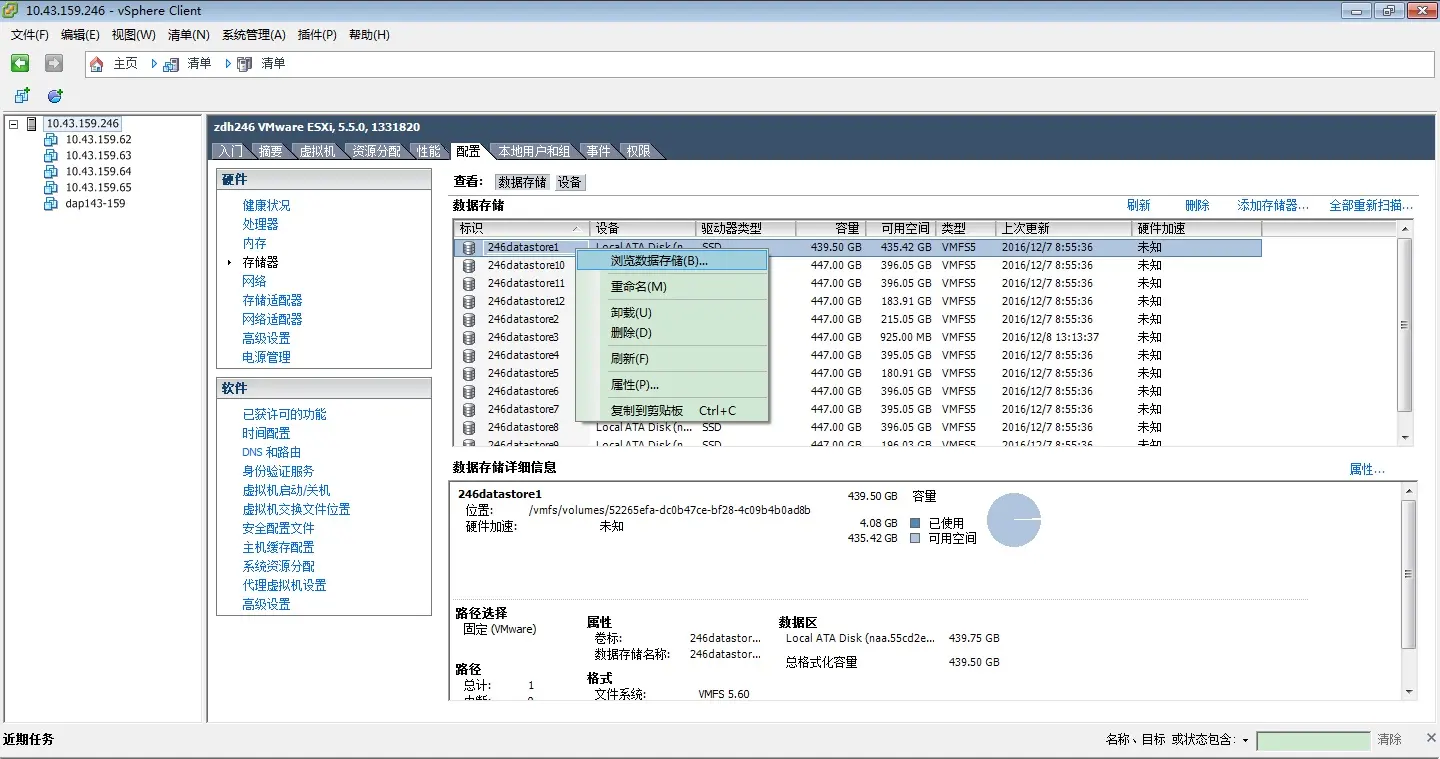Screen dimensions: 1440x759
Task: Click the 全部重新扫描... link
Action: point(1371,205)
